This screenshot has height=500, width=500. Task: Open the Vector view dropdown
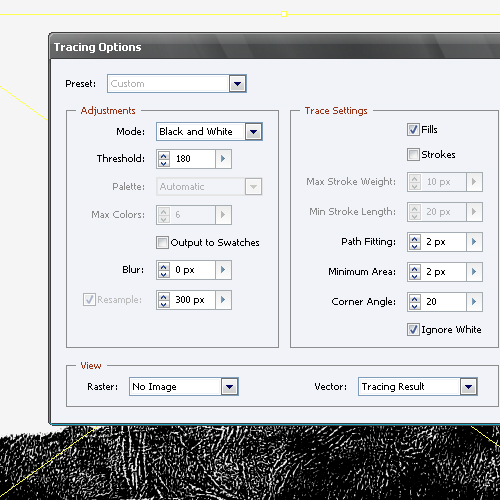pyautogui.click(x=469, y=387)
